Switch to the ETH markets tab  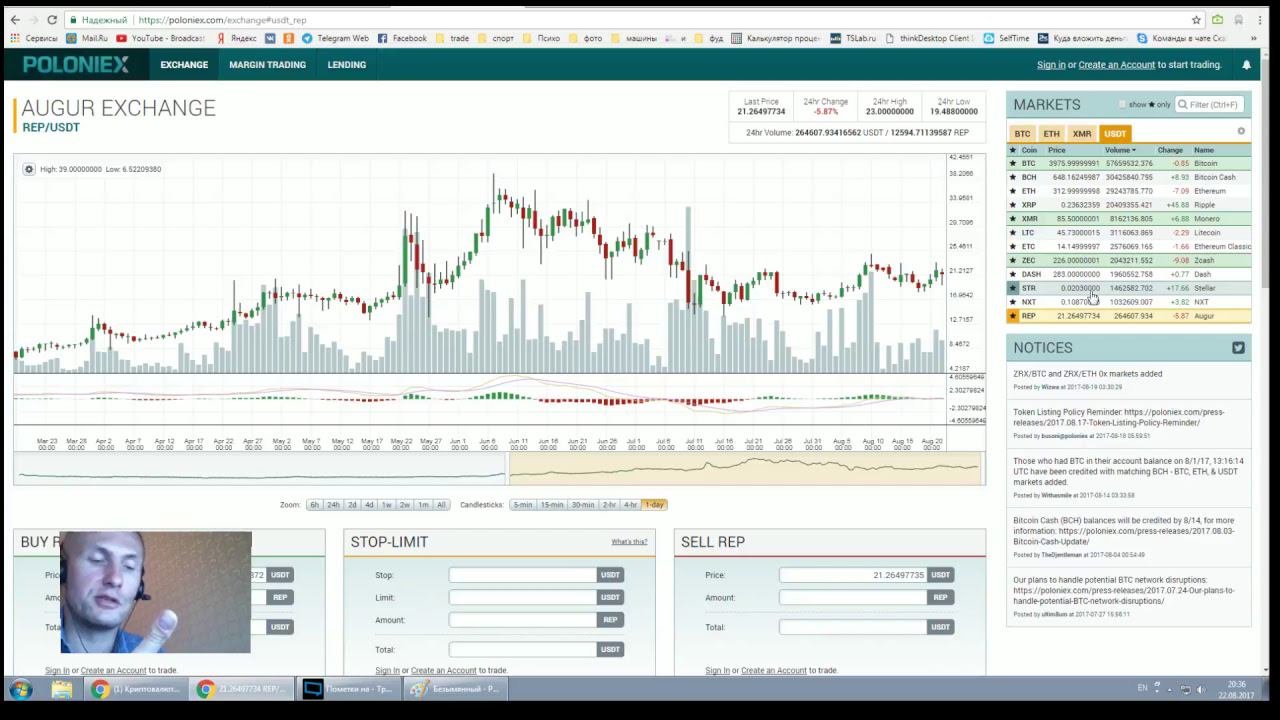1051,133
